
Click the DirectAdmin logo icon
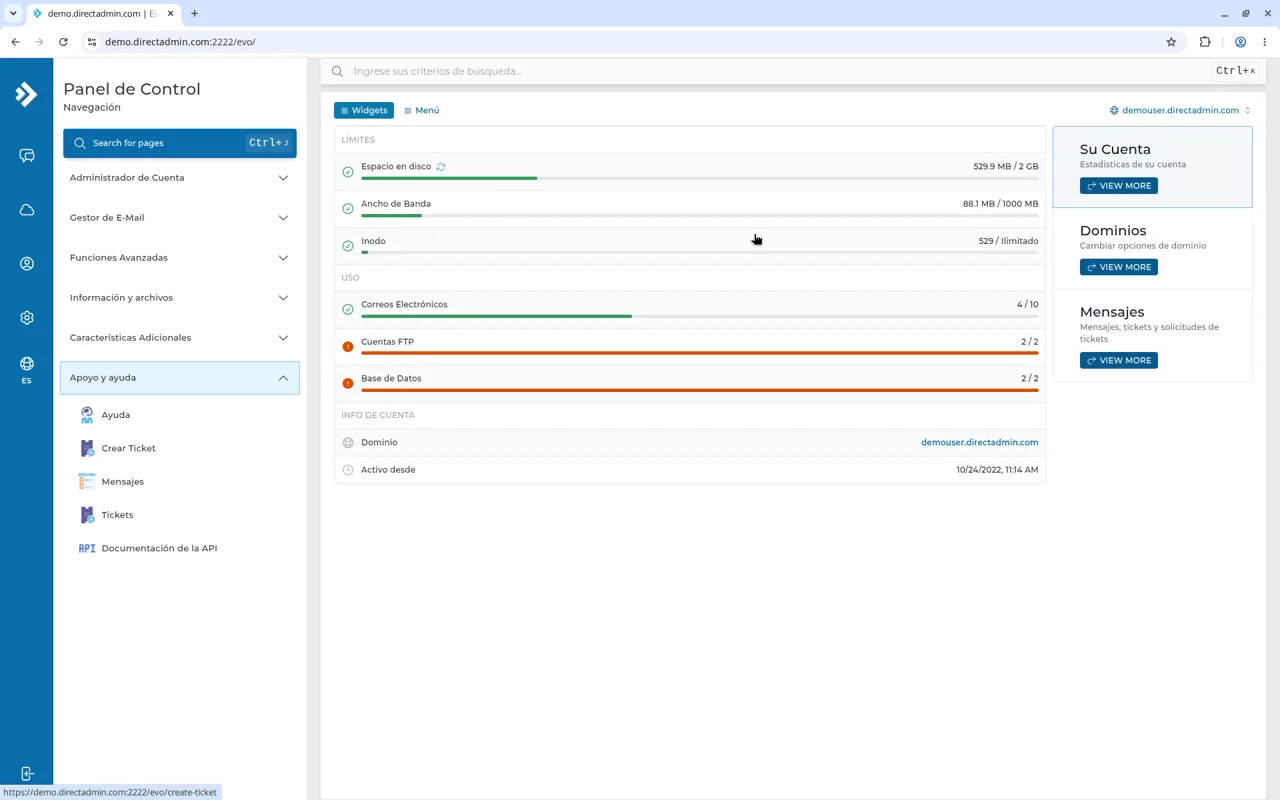click(x=26, y=94)
